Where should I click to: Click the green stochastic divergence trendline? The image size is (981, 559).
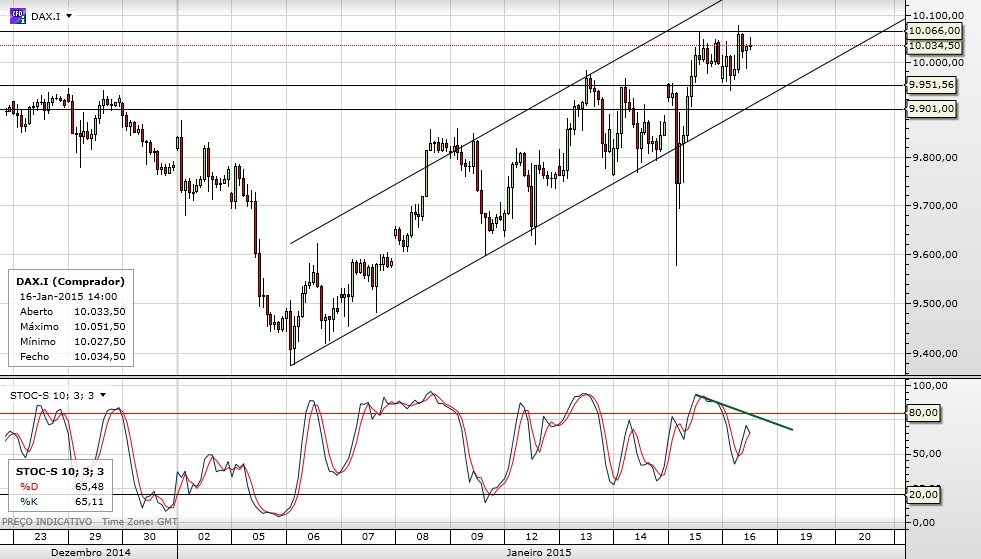[745, 413]
